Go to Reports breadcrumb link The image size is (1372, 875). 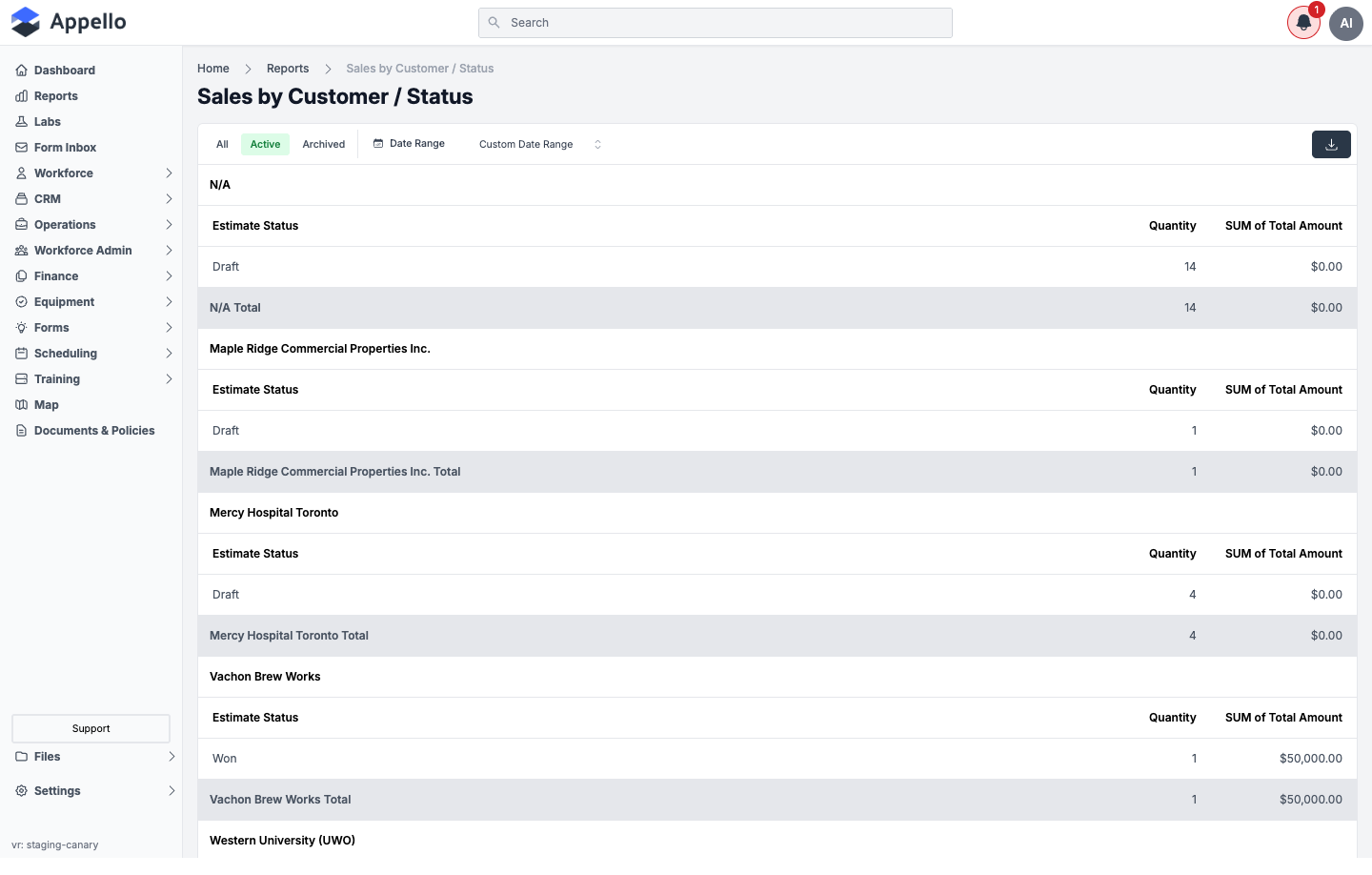pos(288,69)
